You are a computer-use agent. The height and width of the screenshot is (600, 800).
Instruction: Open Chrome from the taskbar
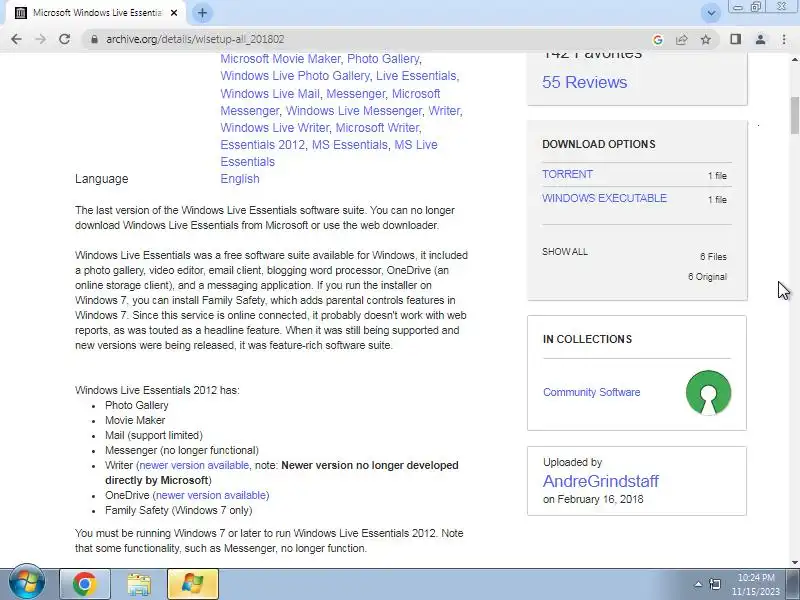(85, 584)
